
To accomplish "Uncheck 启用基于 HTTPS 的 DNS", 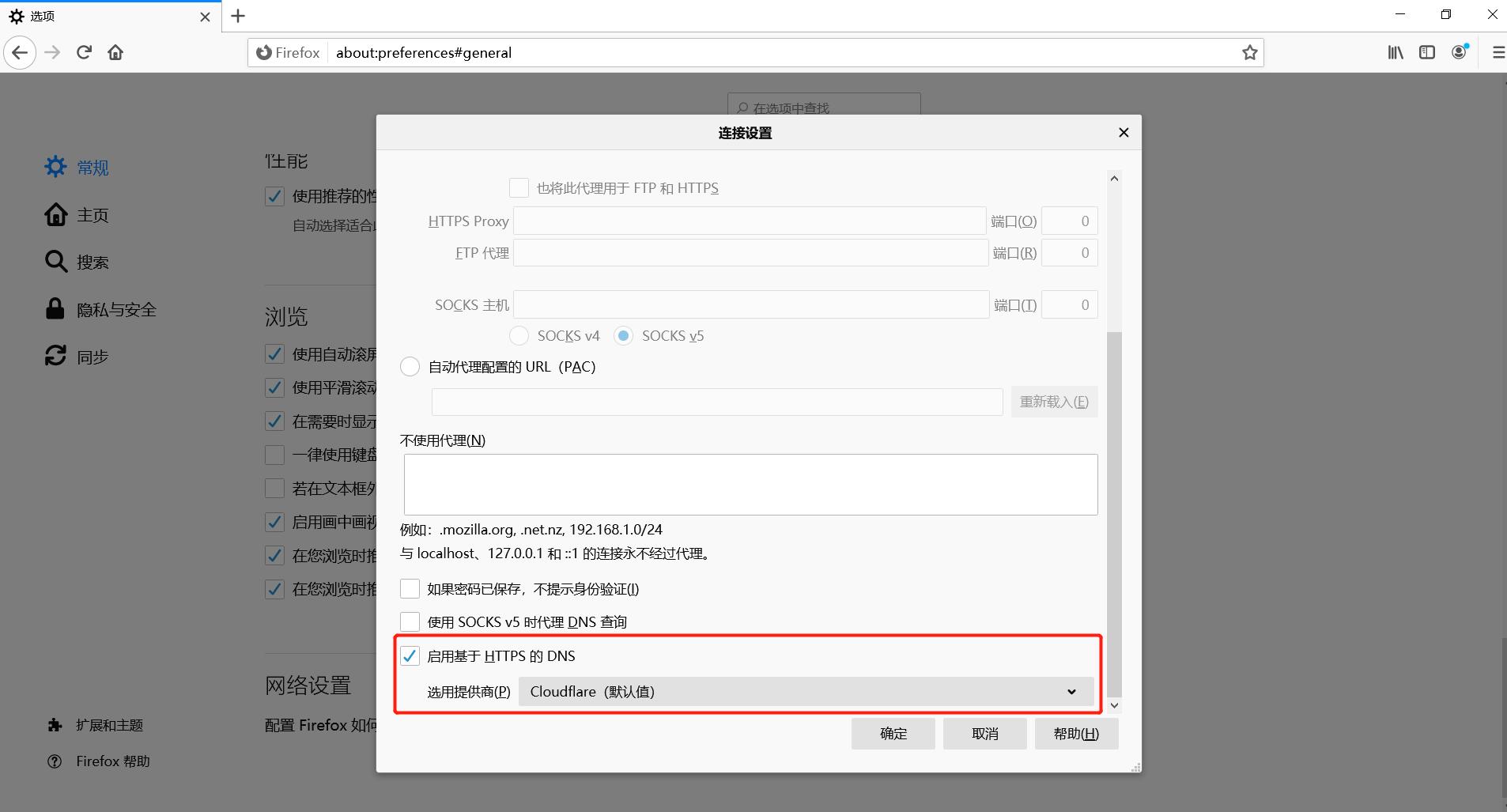I will coord(410,656).
